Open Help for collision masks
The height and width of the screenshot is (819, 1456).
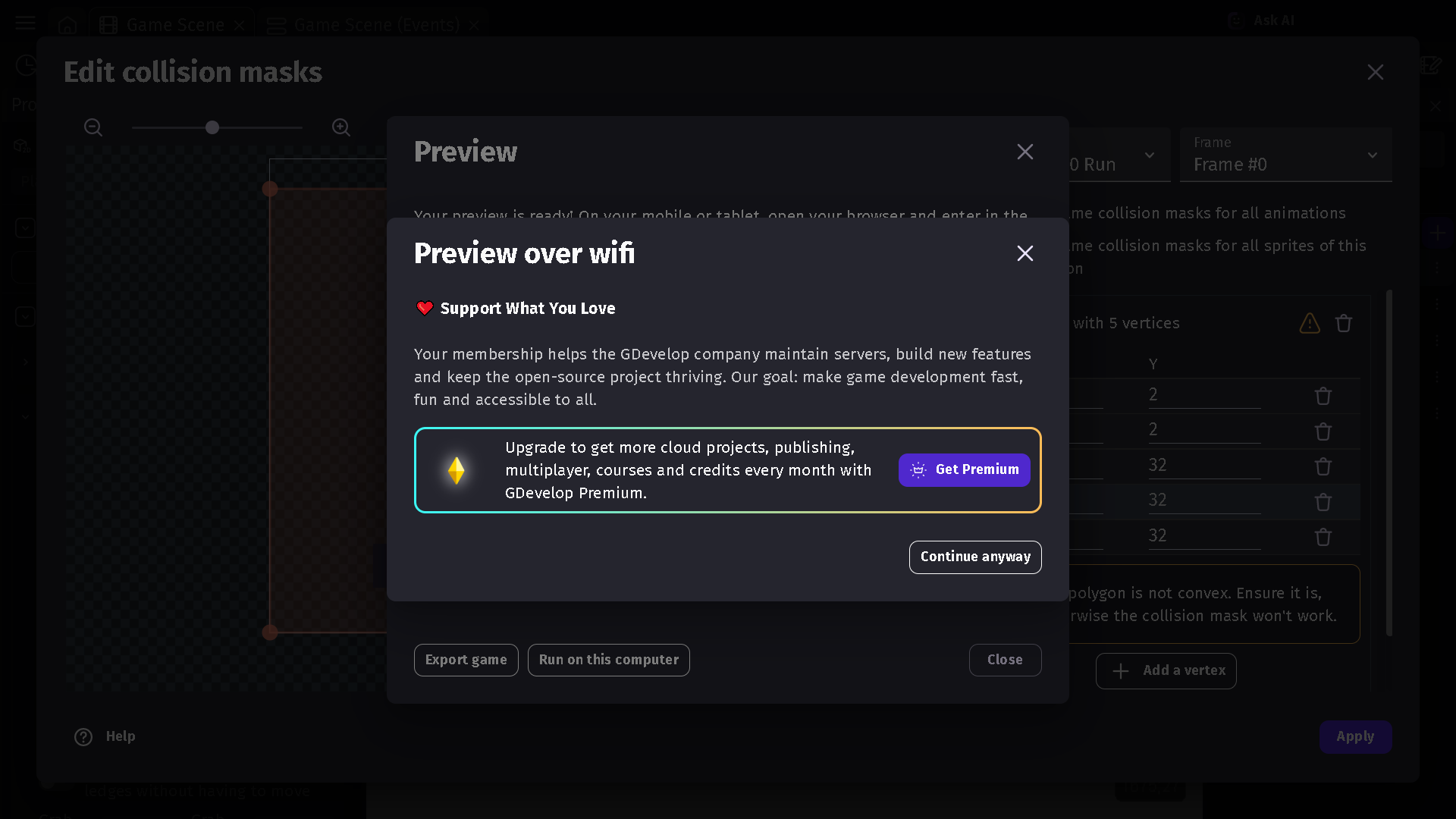(105, 737)
